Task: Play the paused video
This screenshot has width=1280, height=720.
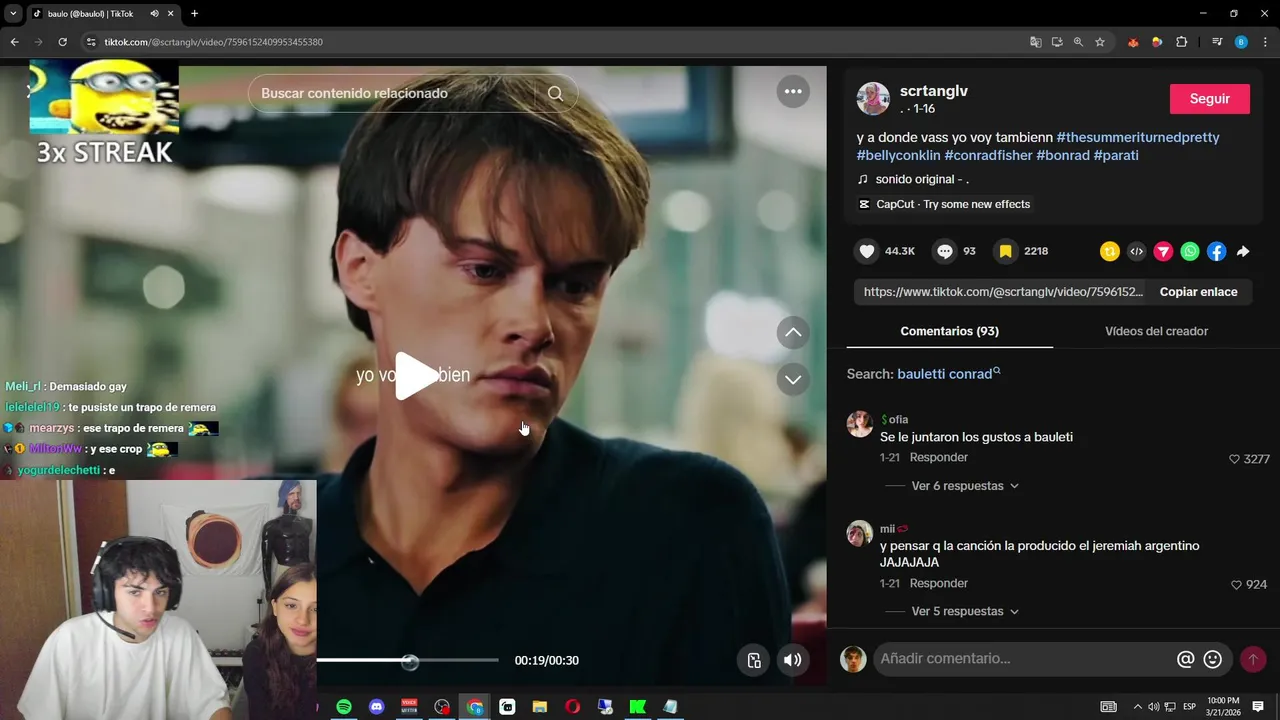Action: [x=416, y=376]
